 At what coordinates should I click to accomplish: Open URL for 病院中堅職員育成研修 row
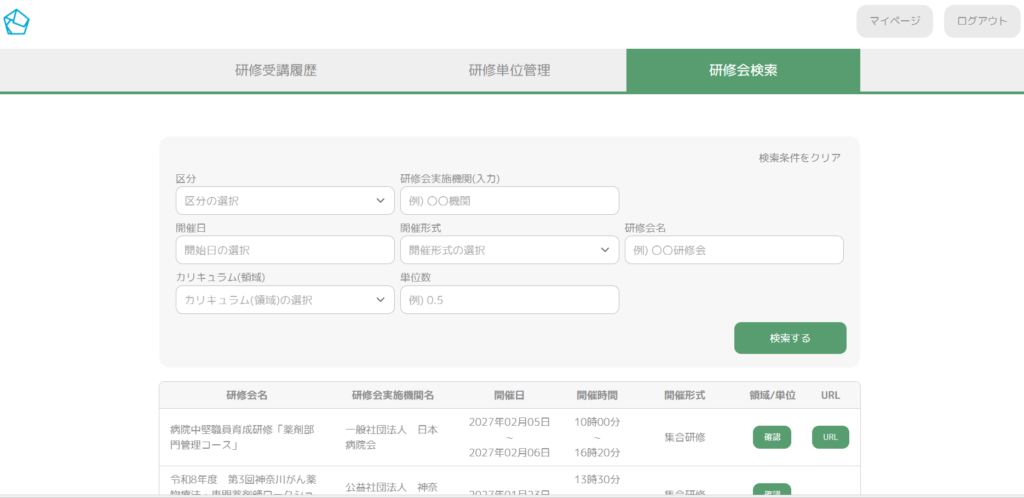point(831,437)
